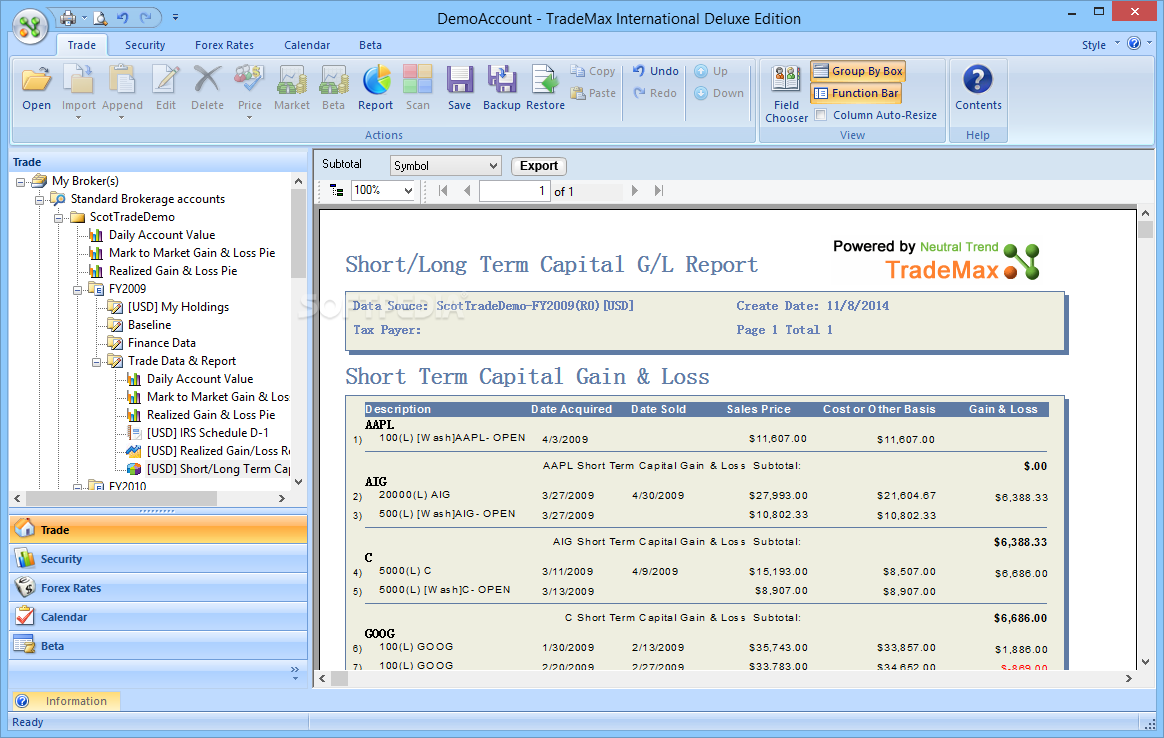The width and height of the screenshot is (1164, 738).
Task: Open the Field Chooser
Action: point(786,94)
